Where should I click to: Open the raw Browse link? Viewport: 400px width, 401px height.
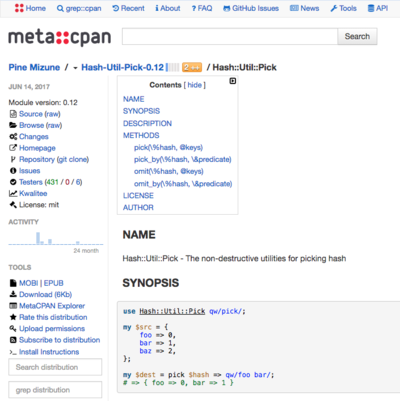pyautogui.click(x=54, y=125)
